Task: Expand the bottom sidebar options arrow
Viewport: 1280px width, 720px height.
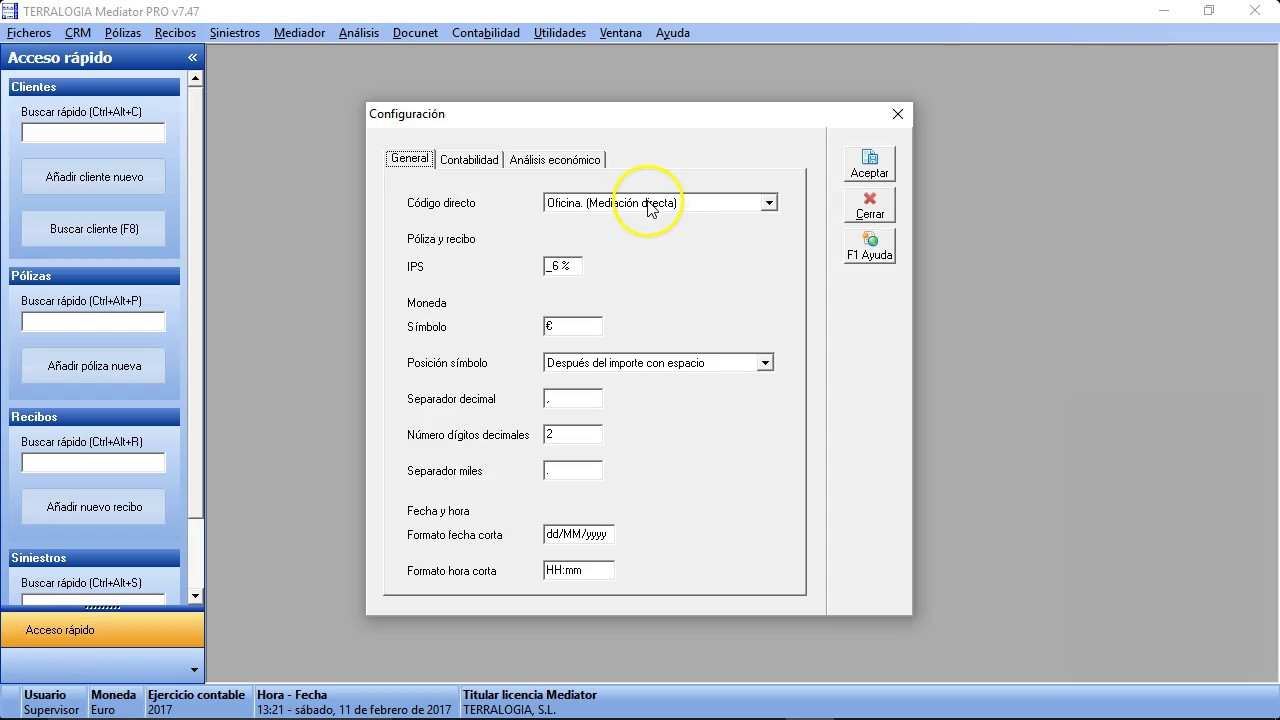Action: point(194,670)
